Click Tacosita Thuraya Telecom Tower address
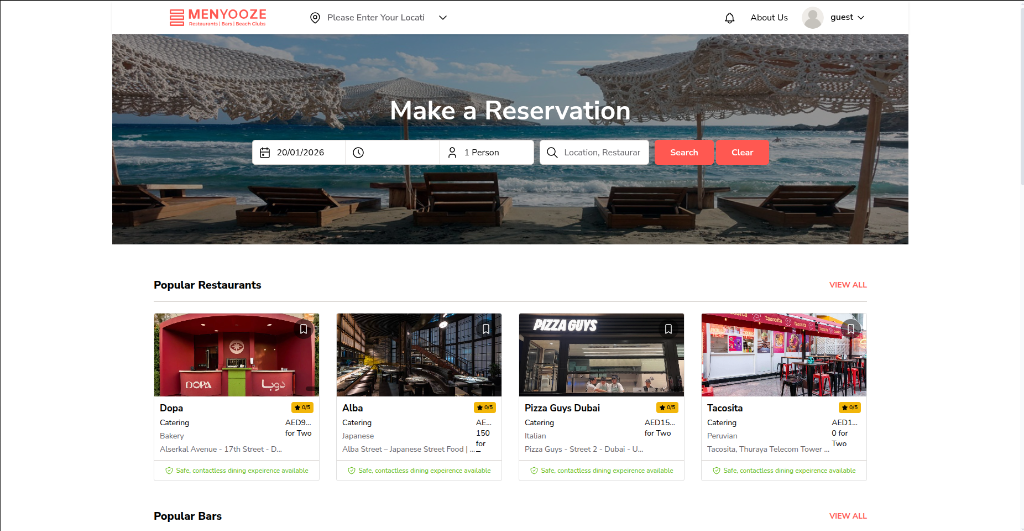Image resolution: width=1024 pixels, height=531 pixels. click(768, 449)
